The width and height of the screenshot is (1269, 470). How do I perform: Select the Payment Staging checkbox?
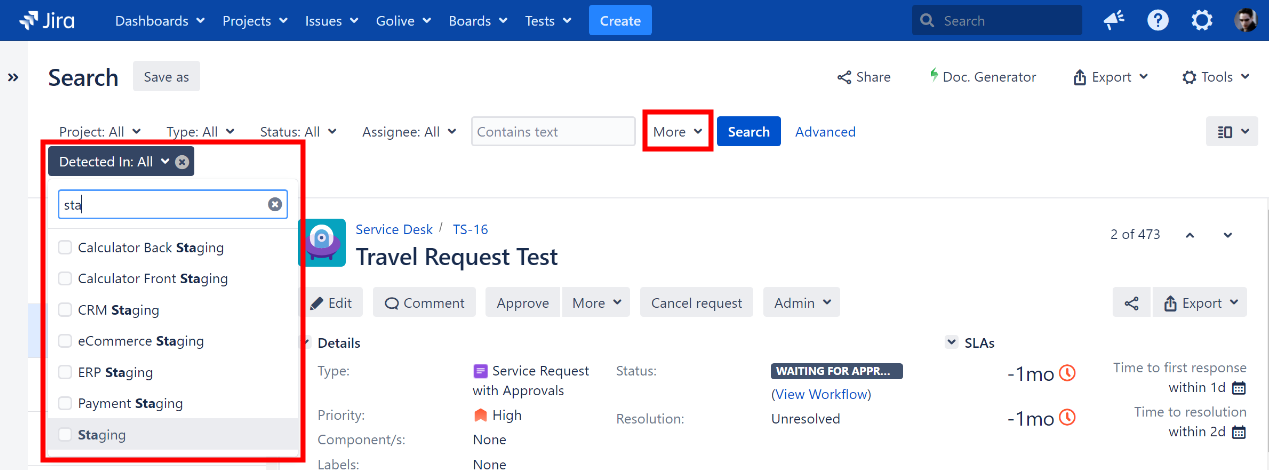click(65, 403)
